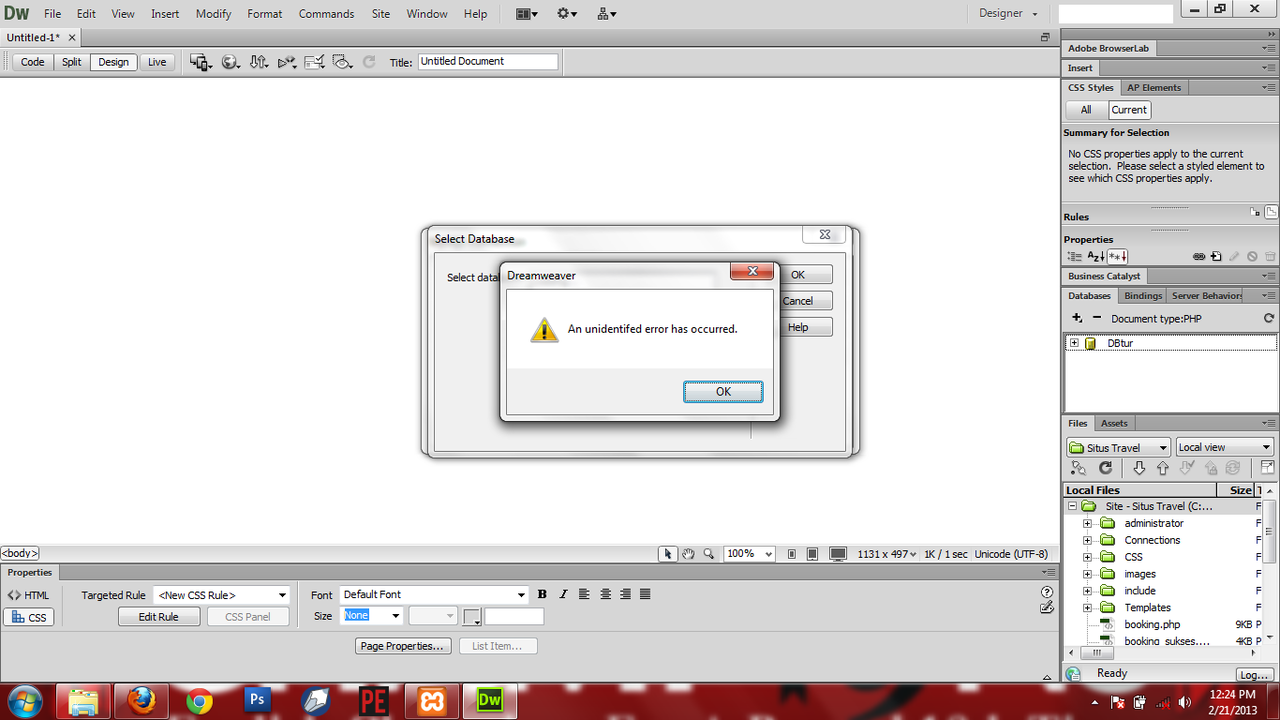Image resolution: width=1280 pixels, height=720 pixels.
Task: Select the arrow Select tool
Action: click(668, 554)
